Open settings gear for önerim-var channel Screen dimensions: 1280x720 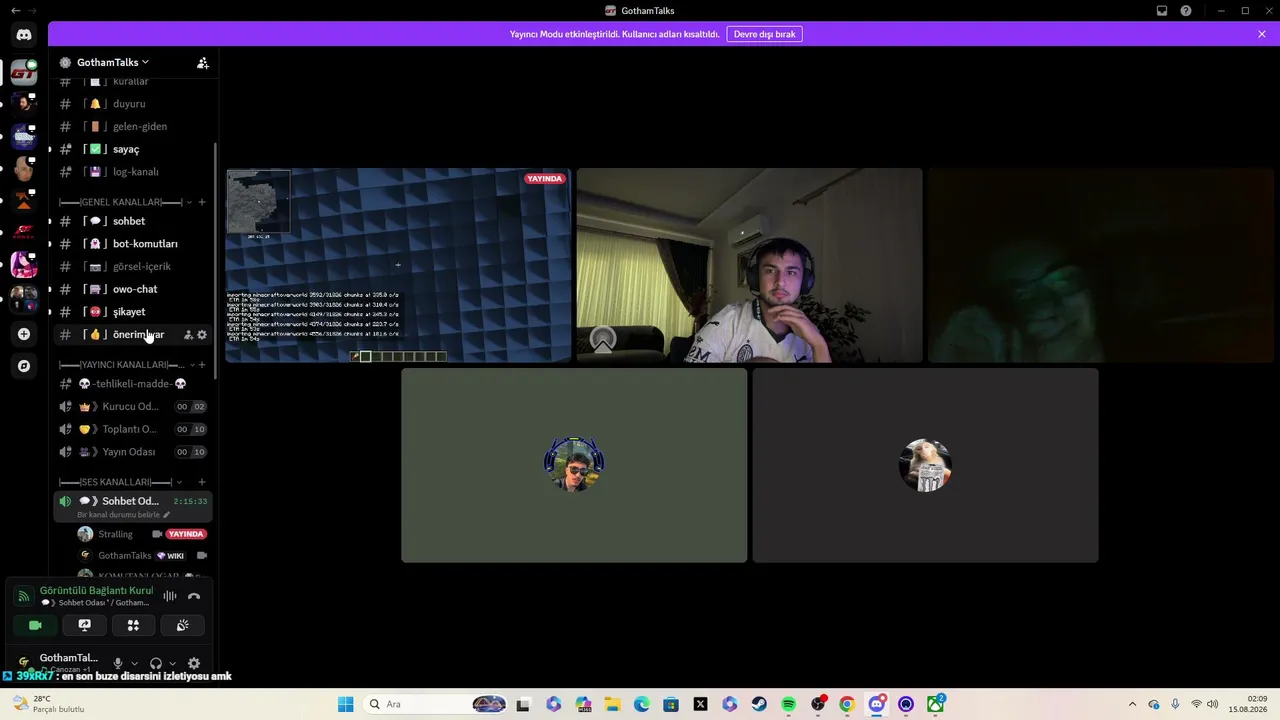click(x=202, y=335)
